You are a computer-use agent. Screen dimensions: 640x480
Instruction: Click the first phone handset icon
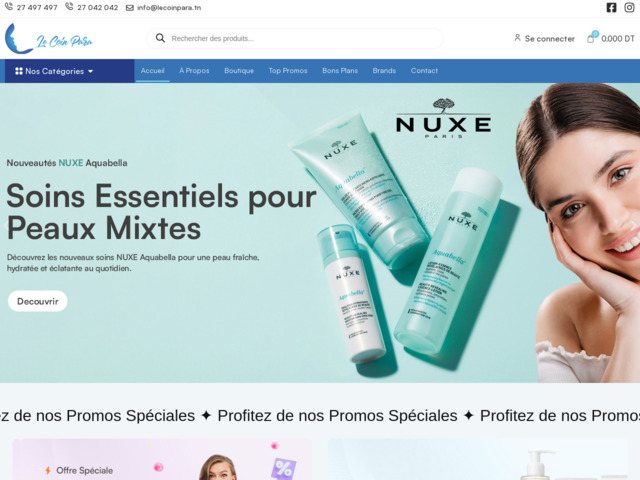tap(9, 7)
